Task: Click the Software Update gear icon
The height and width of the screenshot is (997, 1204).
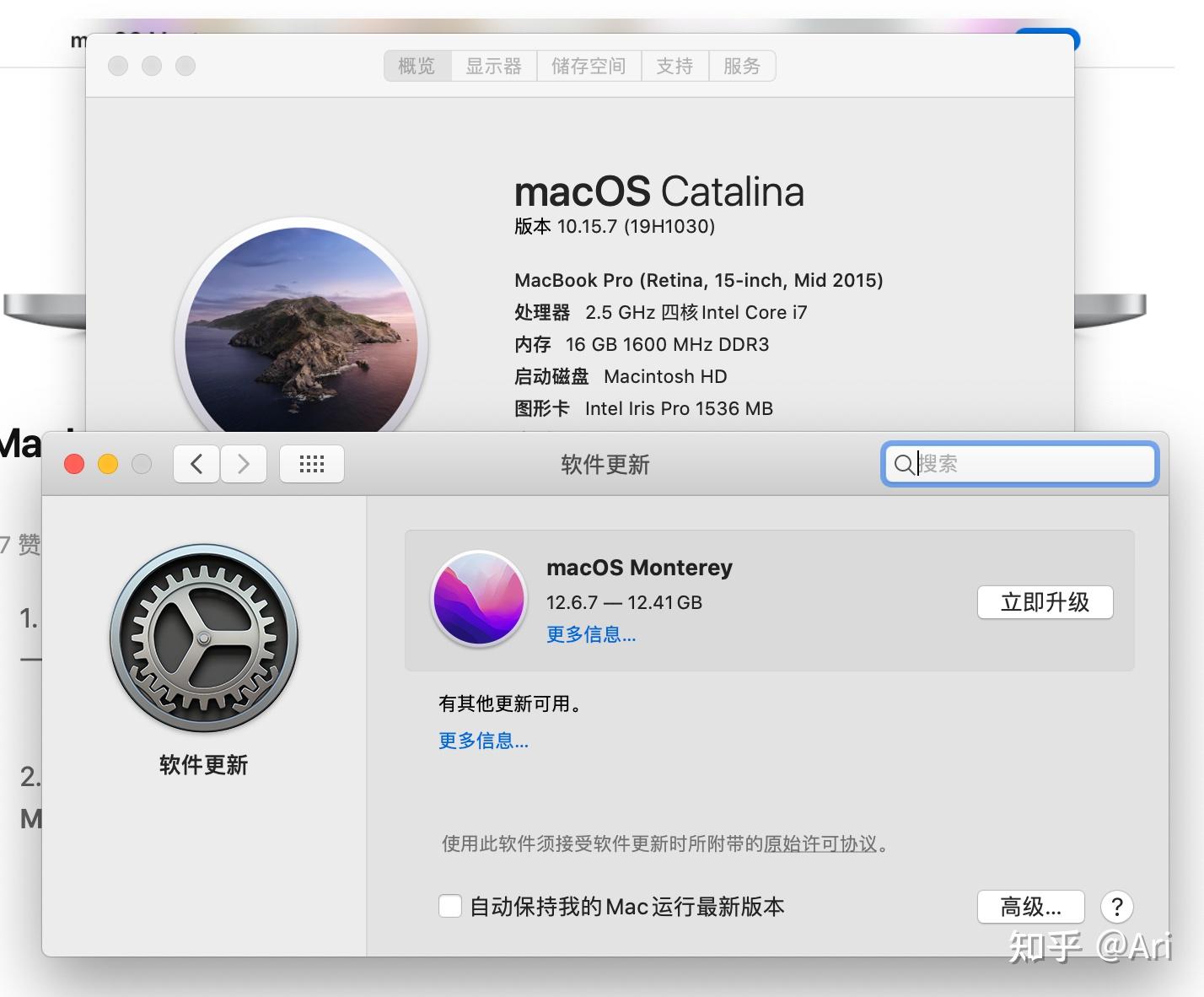Action: pyautogui.click(x=204, y=639)
